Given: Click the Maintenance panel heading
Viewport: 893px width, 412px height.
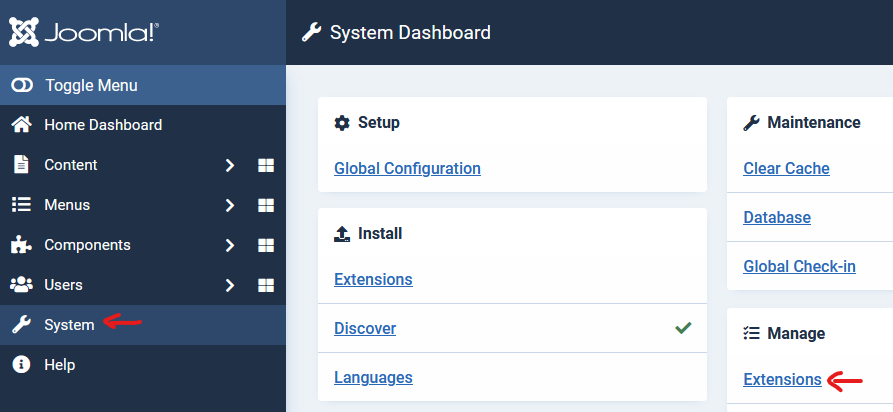Looking at the screenshot, I should (x=814, y=123).
